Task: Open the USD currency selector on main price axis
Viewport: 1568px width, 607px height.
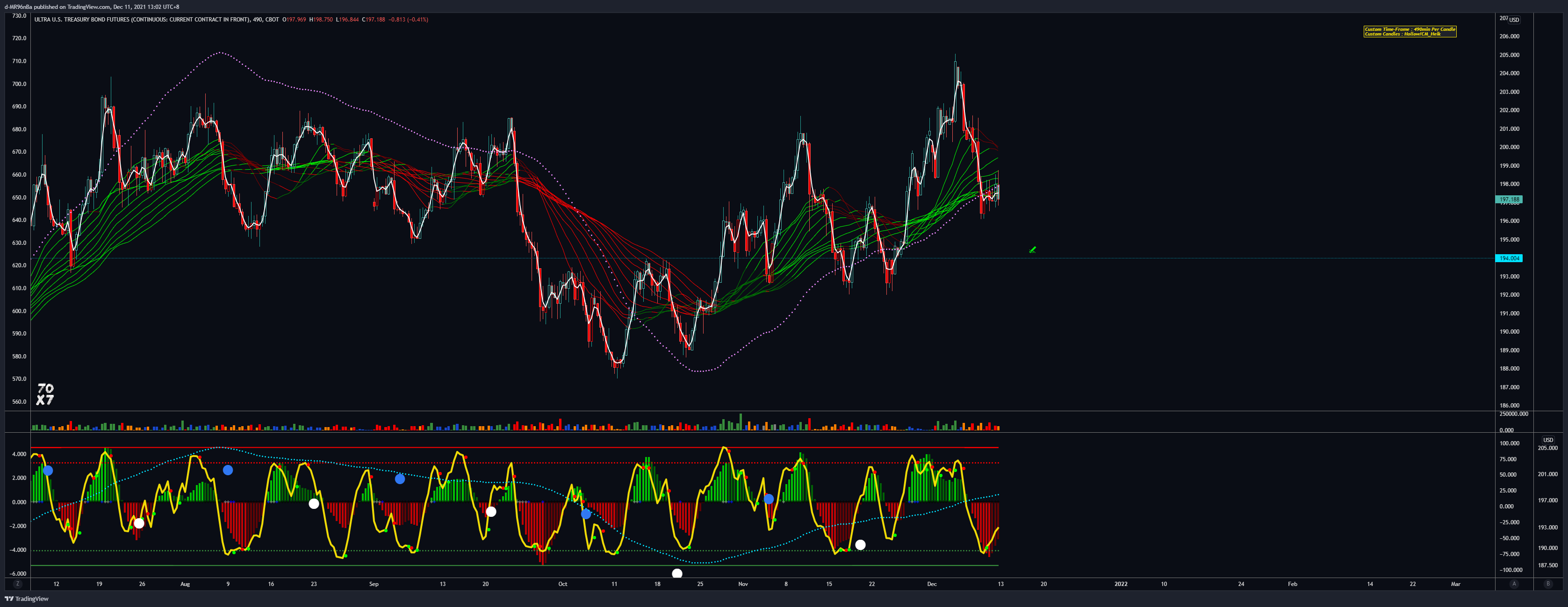Action: coord(1514,20)
